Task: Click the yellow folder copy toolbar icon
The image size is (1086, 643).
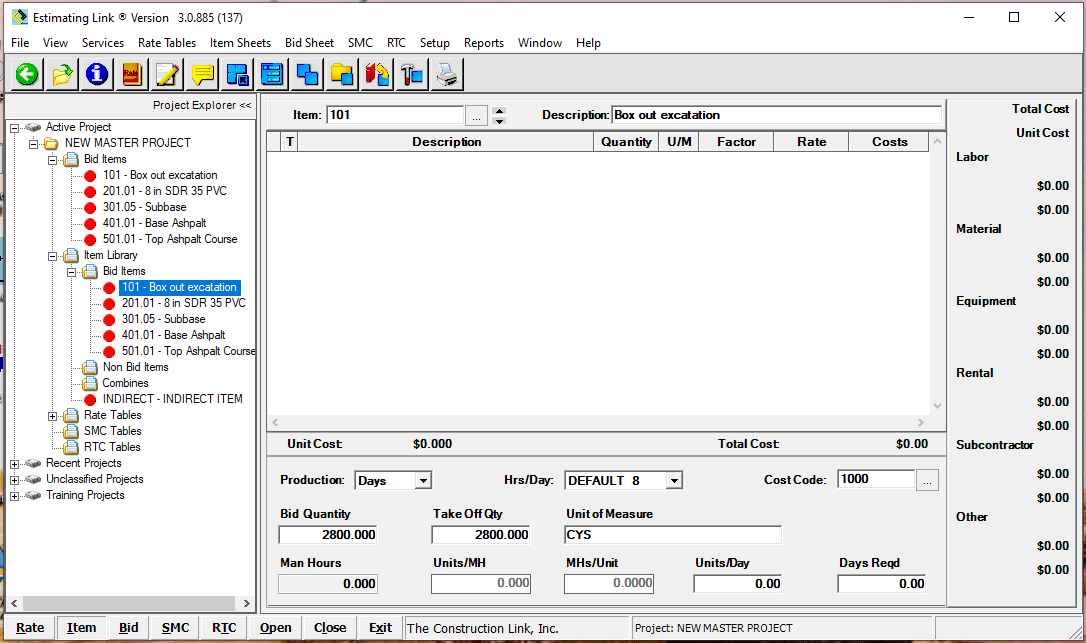Action: [x=342, y=74]
